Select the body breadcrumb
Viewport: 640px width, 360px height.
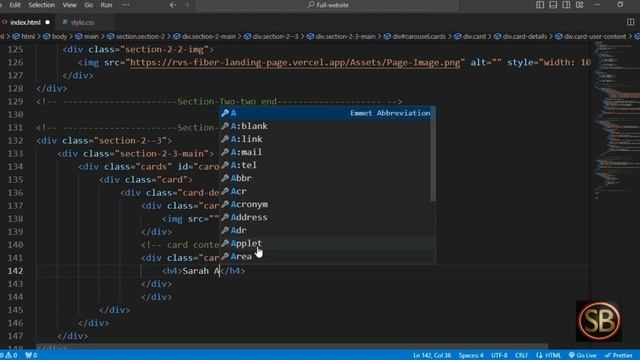pyautogui.click(x=55, y=36)
